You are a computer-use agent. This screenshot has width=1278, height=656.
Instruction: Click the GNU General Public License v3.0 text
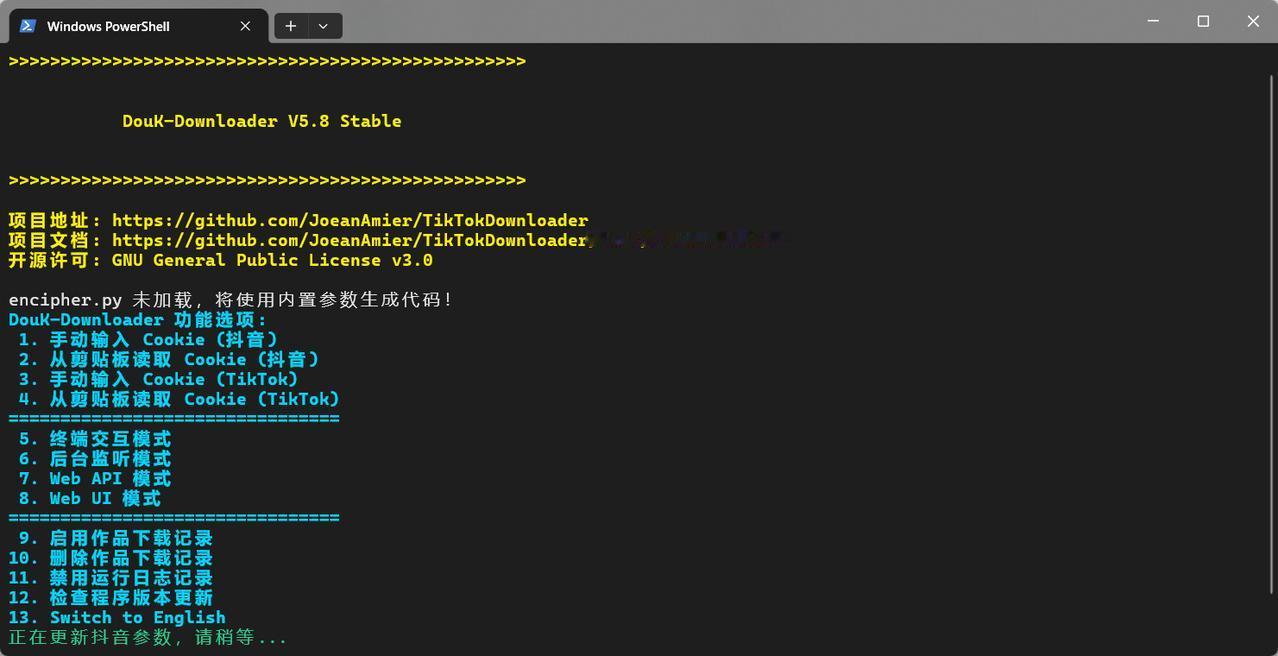click(x=272, y=260)
